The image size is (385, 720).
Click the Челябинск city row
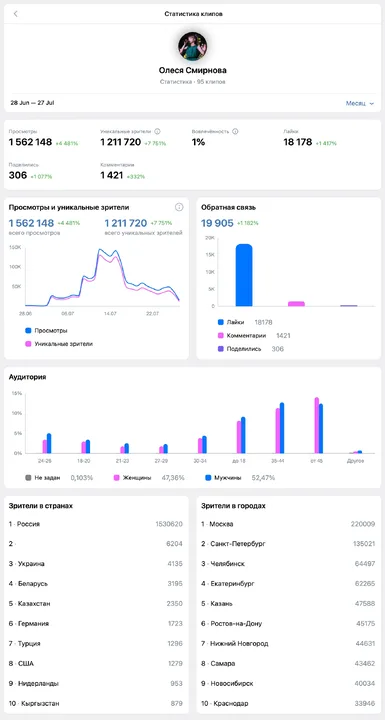pos(288,564)
